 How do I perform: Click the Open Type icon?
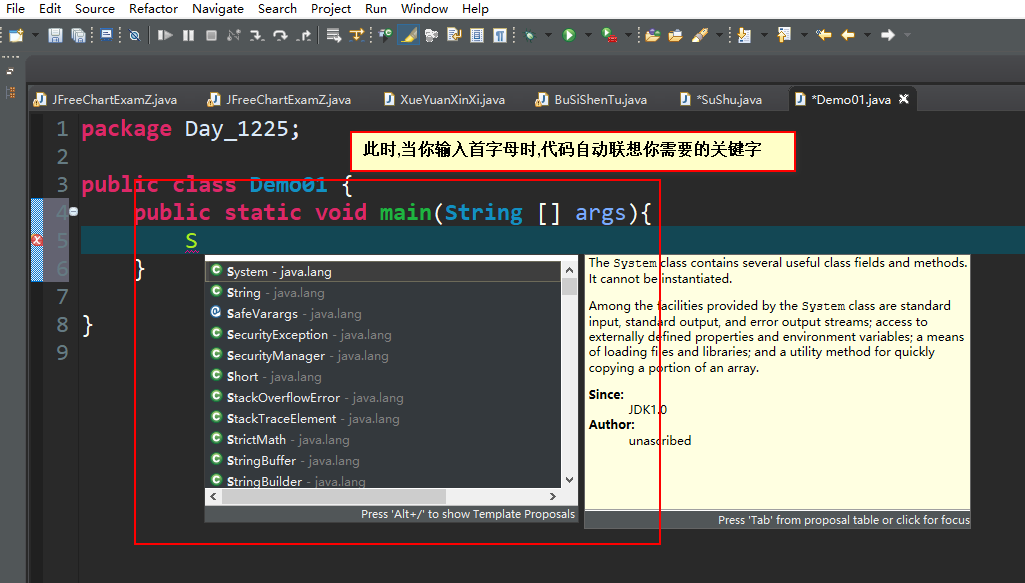pyautogui.click(x=385, y=35)
